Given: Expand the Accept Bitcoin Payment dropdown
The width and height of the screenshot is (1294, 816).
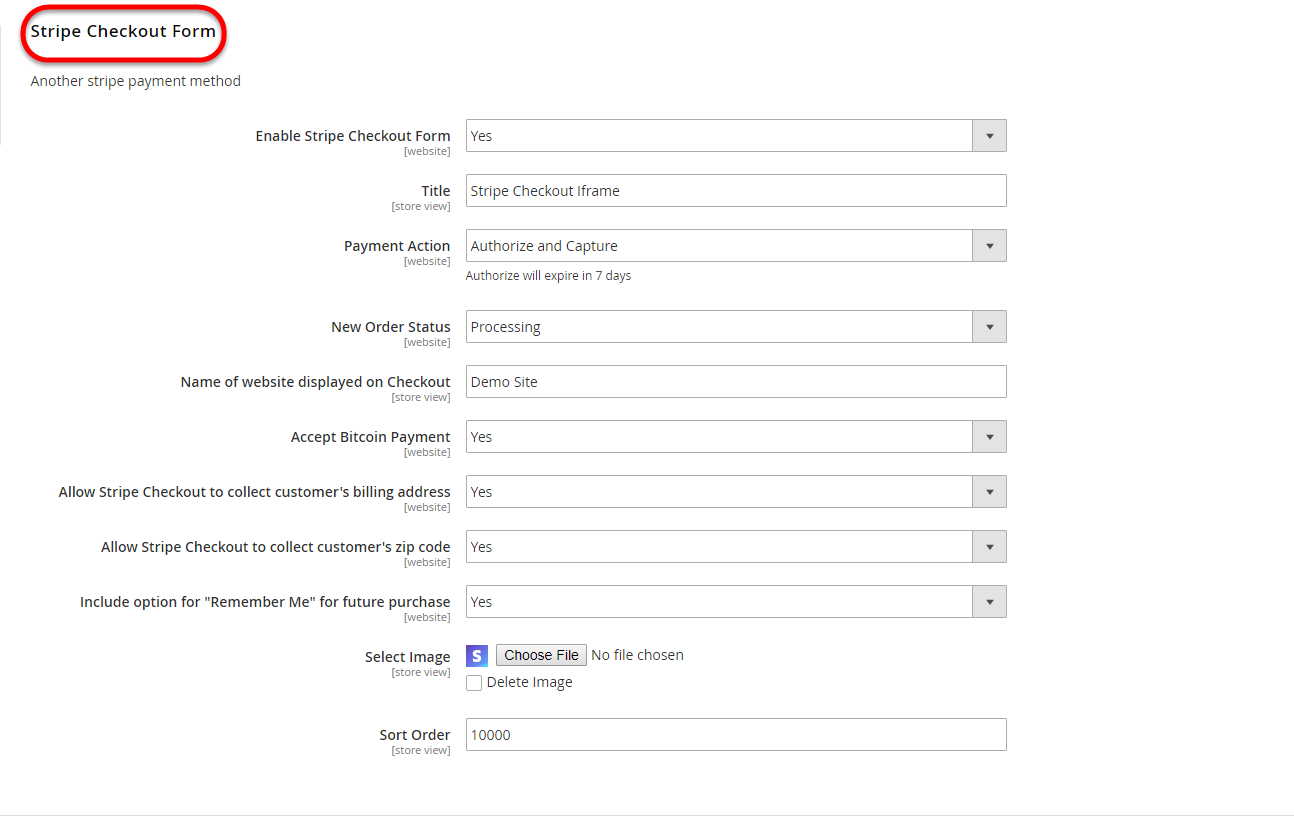Looking at the screenshot, I should (x=735, y=437).
